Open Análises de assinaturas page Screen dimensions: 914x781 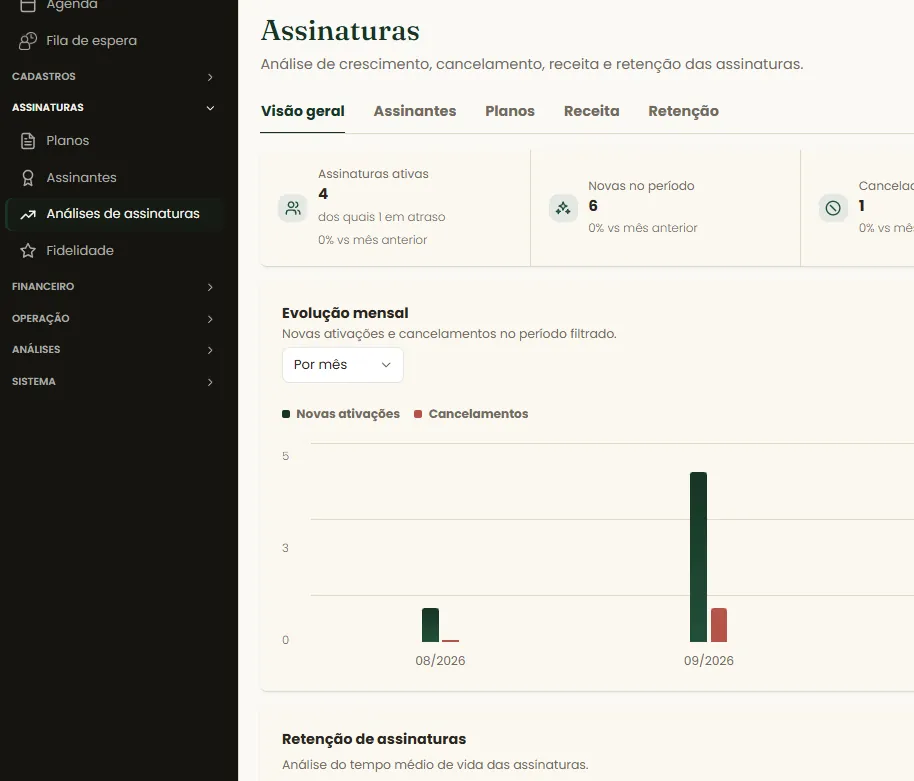click(114, 214)
